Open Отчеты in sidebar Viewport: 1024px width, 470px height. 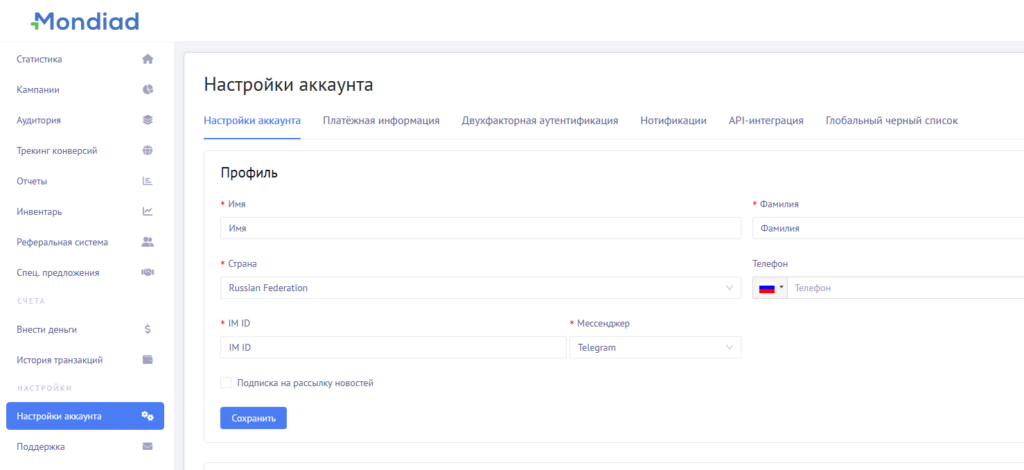click(85, 181)
